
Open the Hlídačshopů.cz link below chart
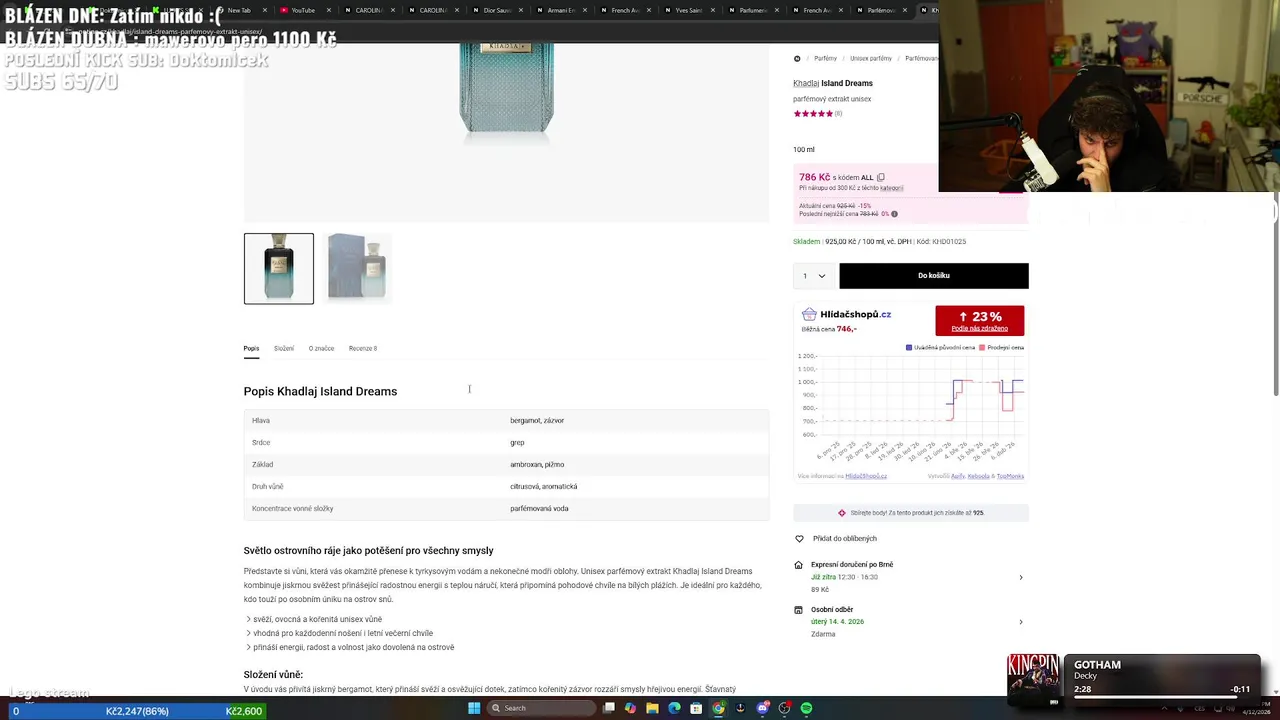(x=866, y=476)
